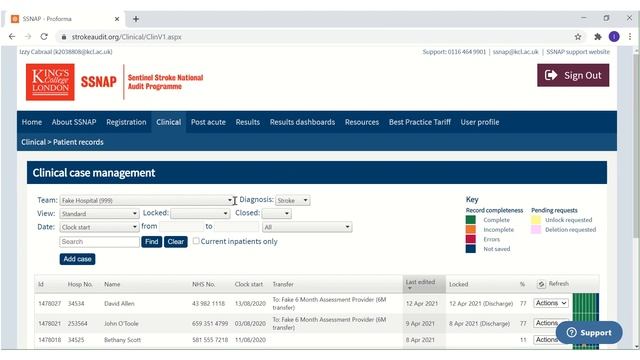Click the browser back arrow
640x360 pixels.
[12, 37]
